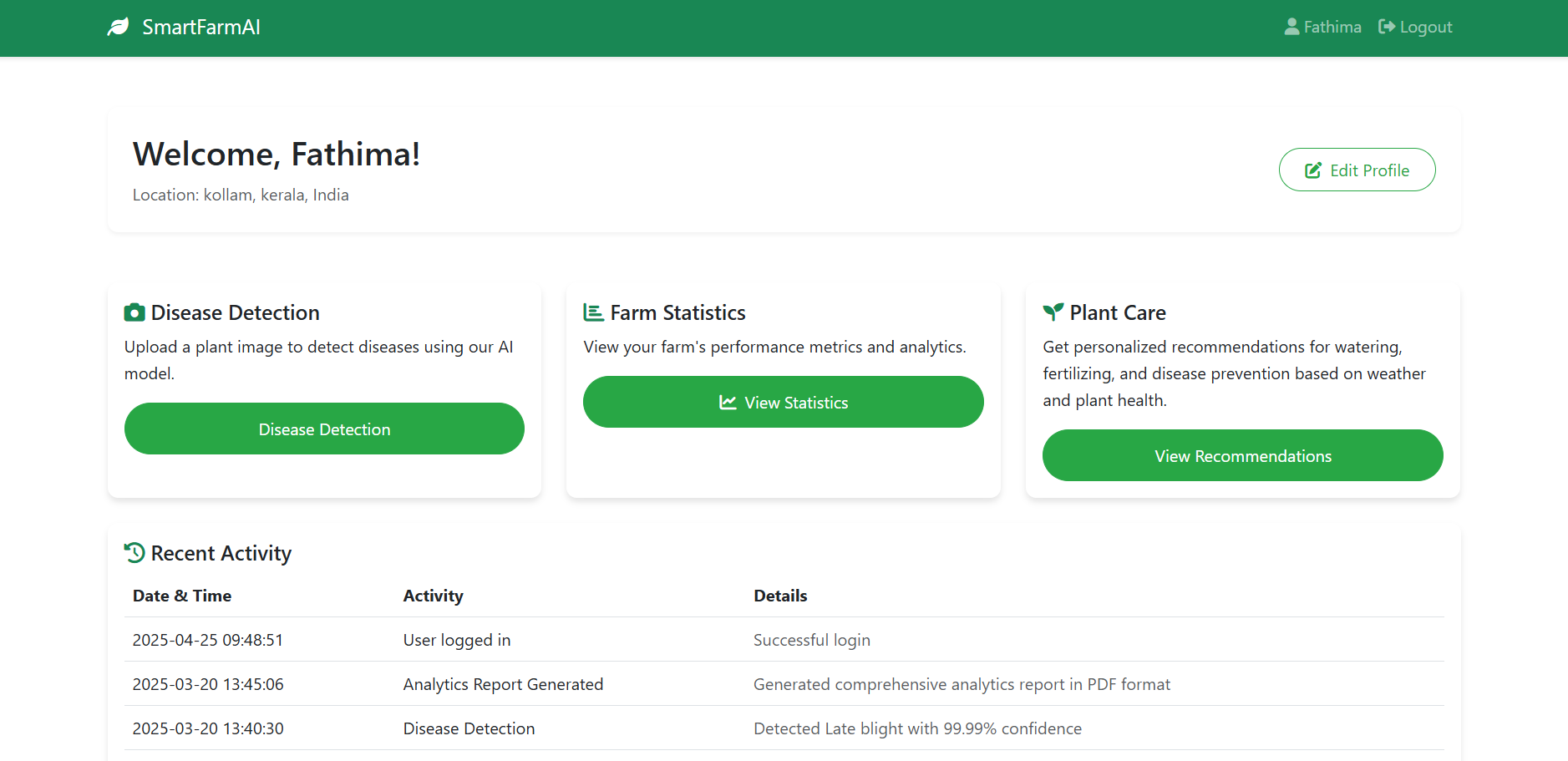Open Fathima's profile from the navbar
Screen dimensions: 1568x761
[1332, 28]
